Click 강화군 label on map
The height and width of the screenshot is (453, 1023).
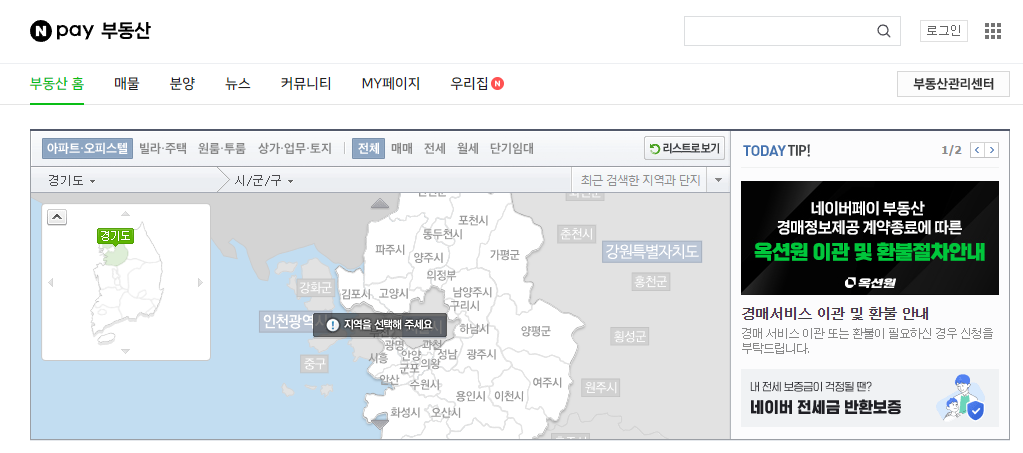coord(315,287)
